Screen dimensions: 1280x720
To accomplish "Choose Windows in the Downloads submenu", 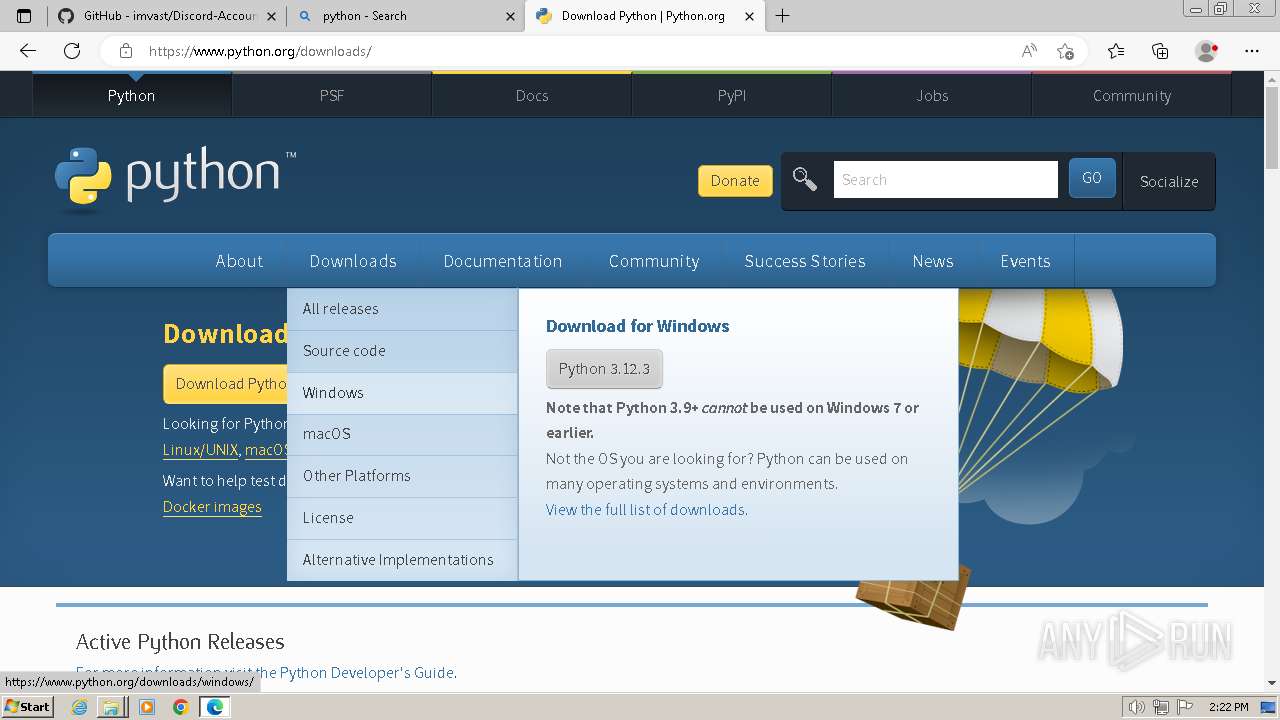I will [402, 393].
